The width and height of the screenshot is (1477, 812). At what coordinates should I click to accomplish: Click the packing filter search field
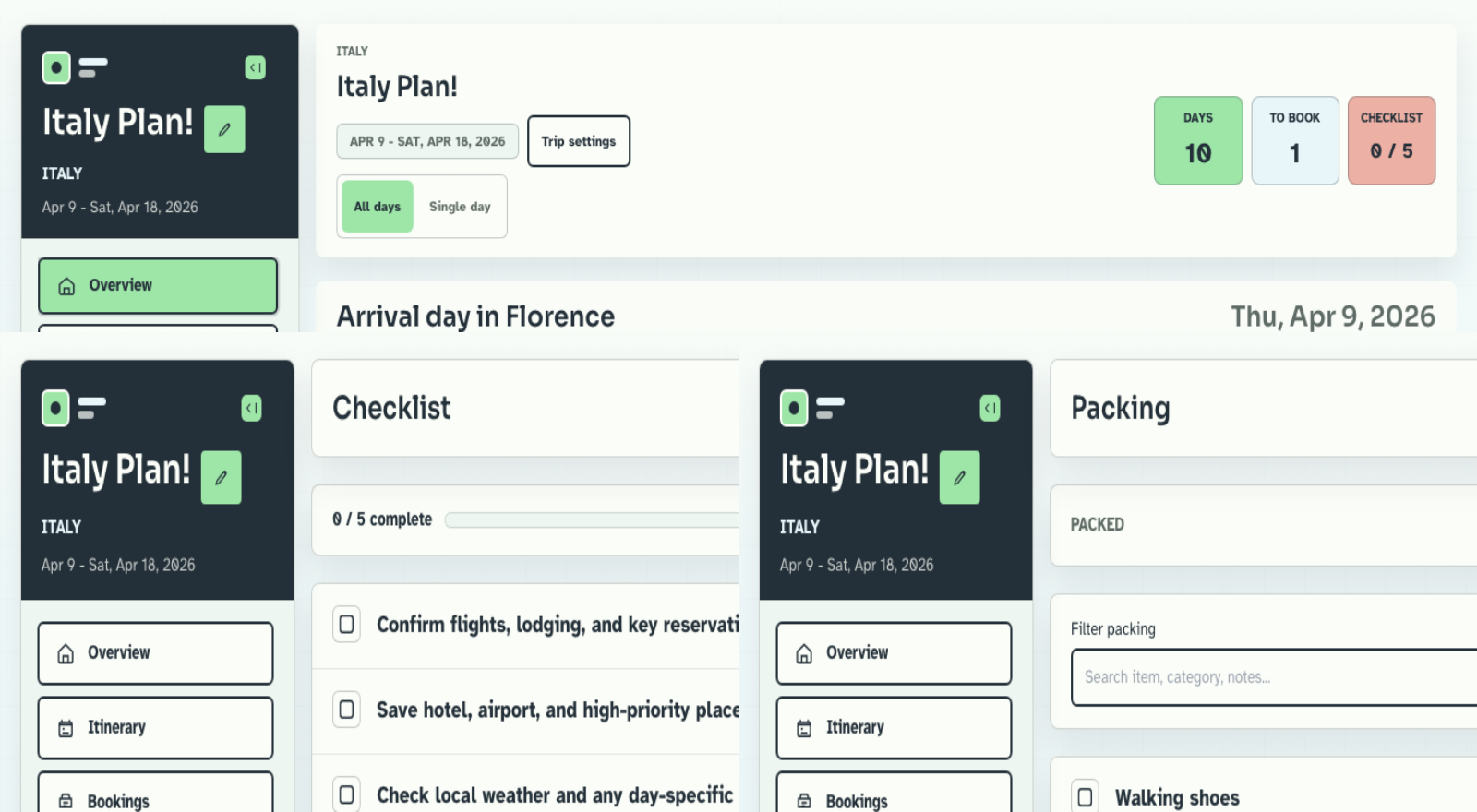pos(1274,676)
